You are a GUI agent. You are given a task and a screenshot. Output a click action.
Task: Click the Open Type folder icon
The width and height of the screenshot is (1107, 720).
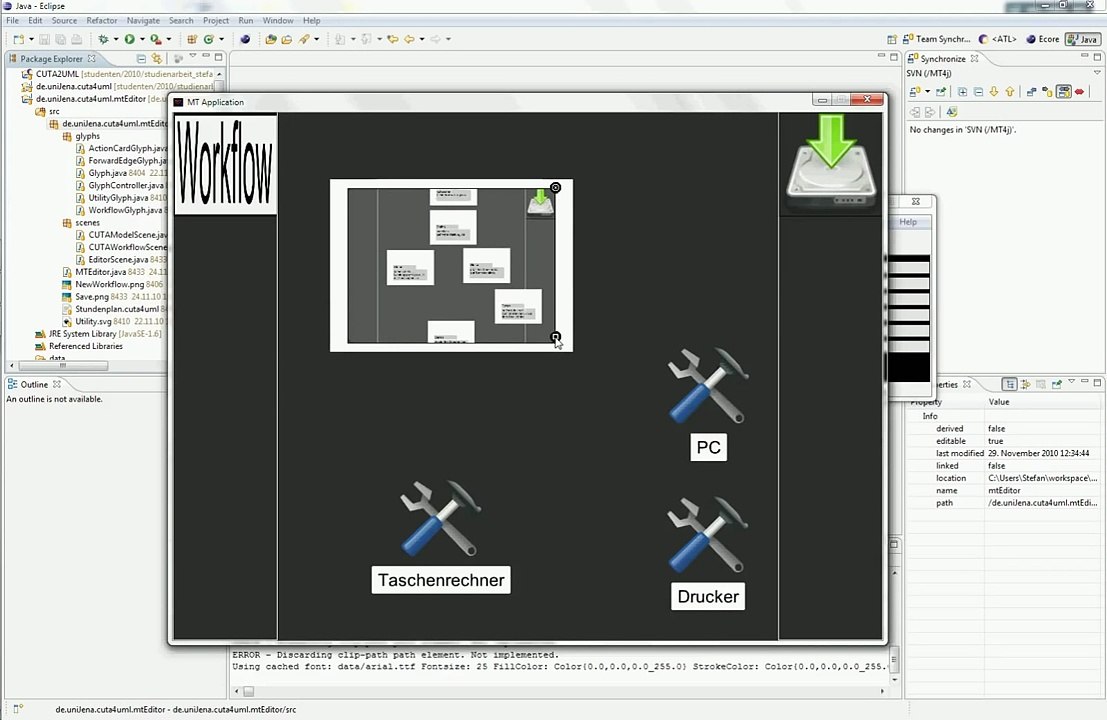[x=271, y=39]
